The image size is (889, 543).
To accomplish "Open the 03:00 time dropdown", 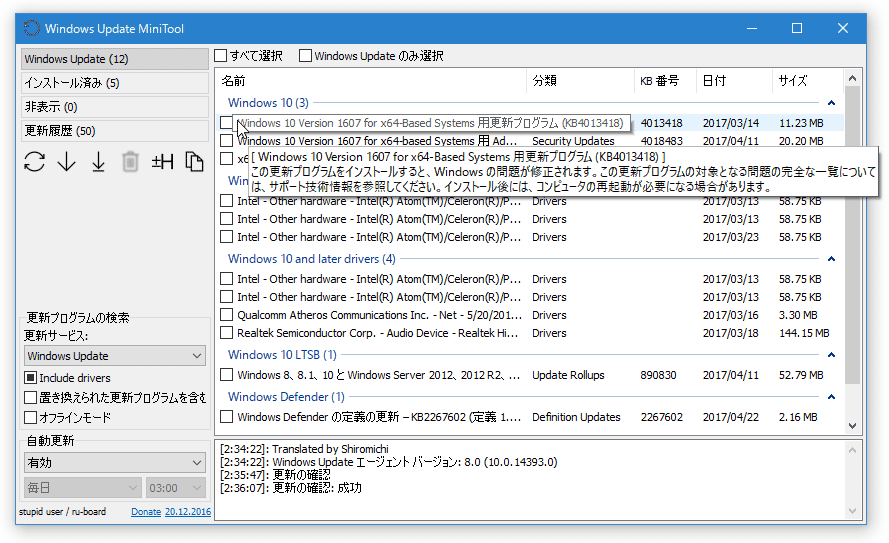I will click(x=175, y=487).
